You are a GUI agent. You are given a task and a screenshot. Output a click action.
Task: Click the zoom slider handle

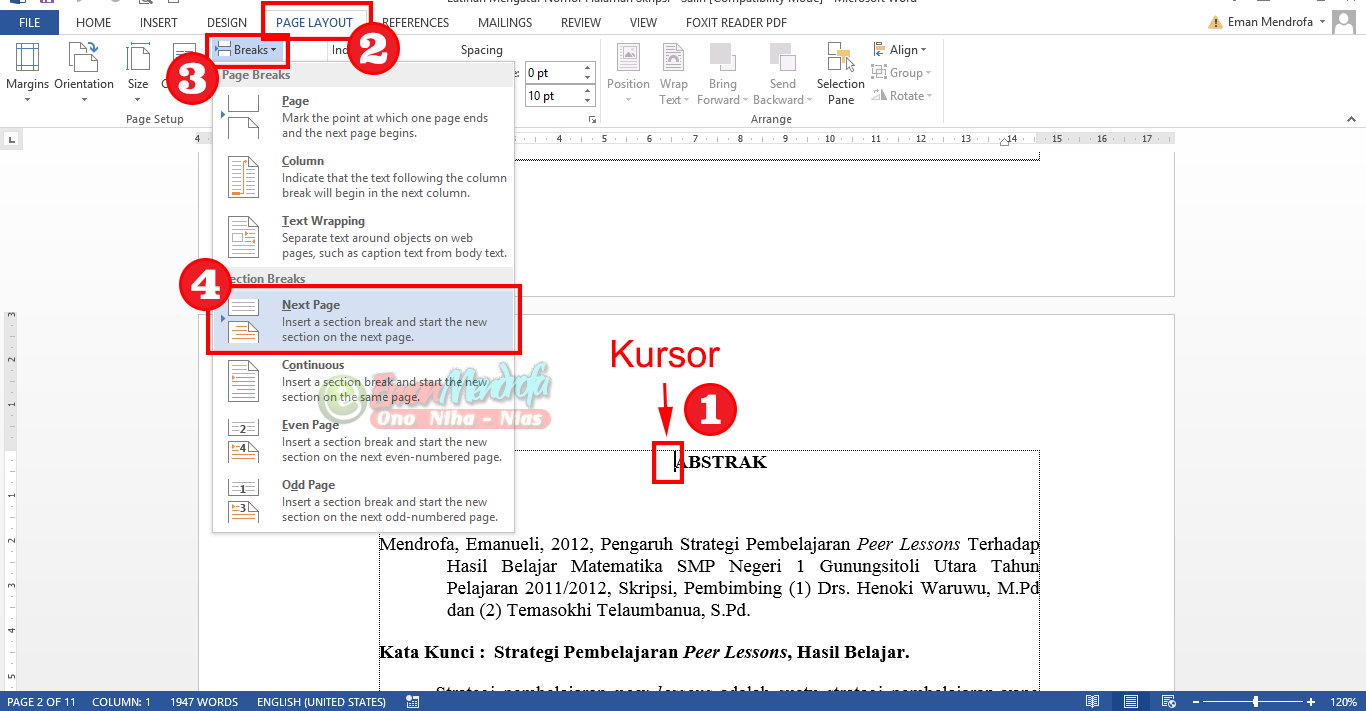[x=1257, y=702]
